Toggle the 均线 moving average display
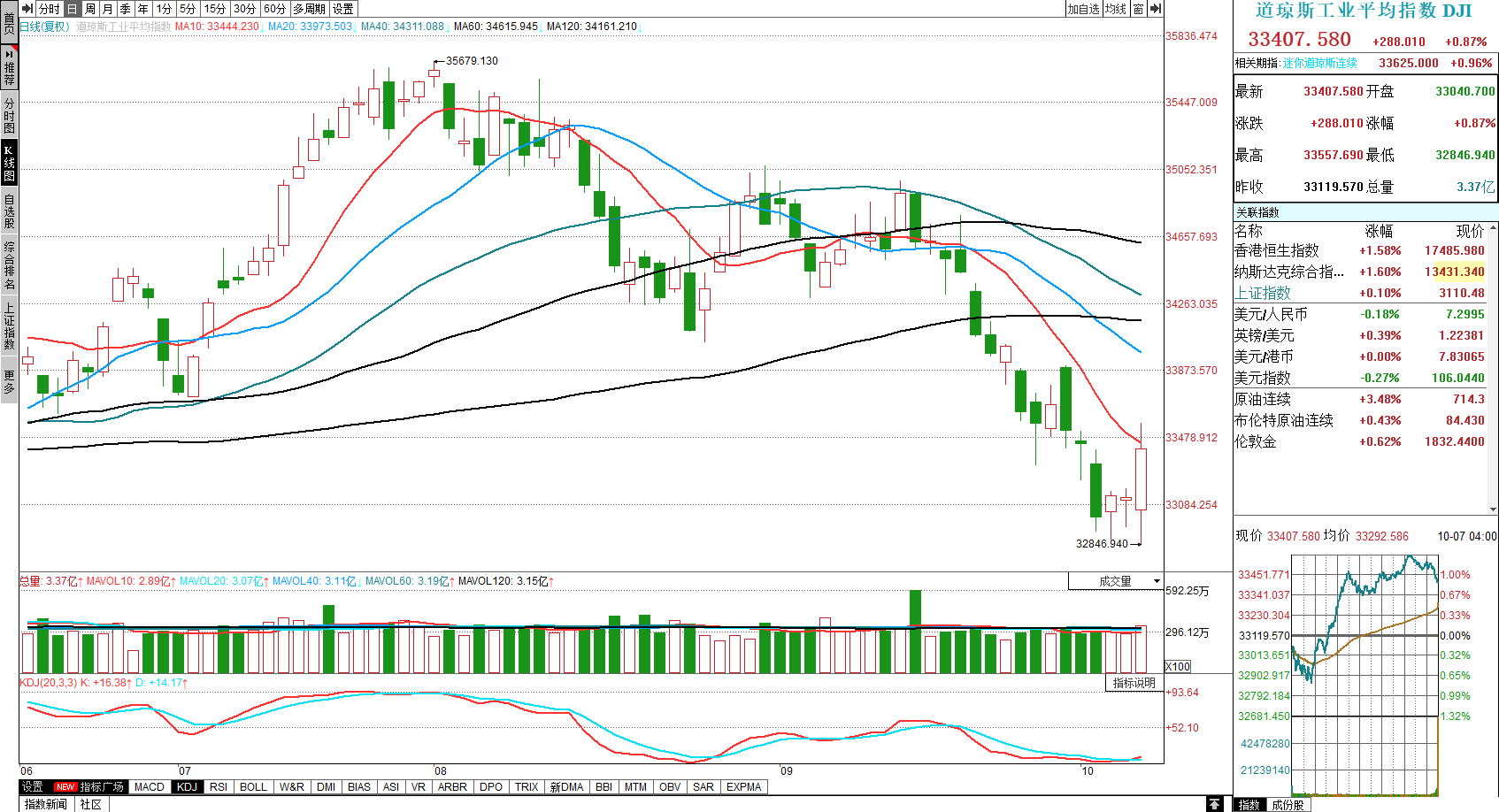Viewport: 1499px width, 812px height. pos(1116,9)
